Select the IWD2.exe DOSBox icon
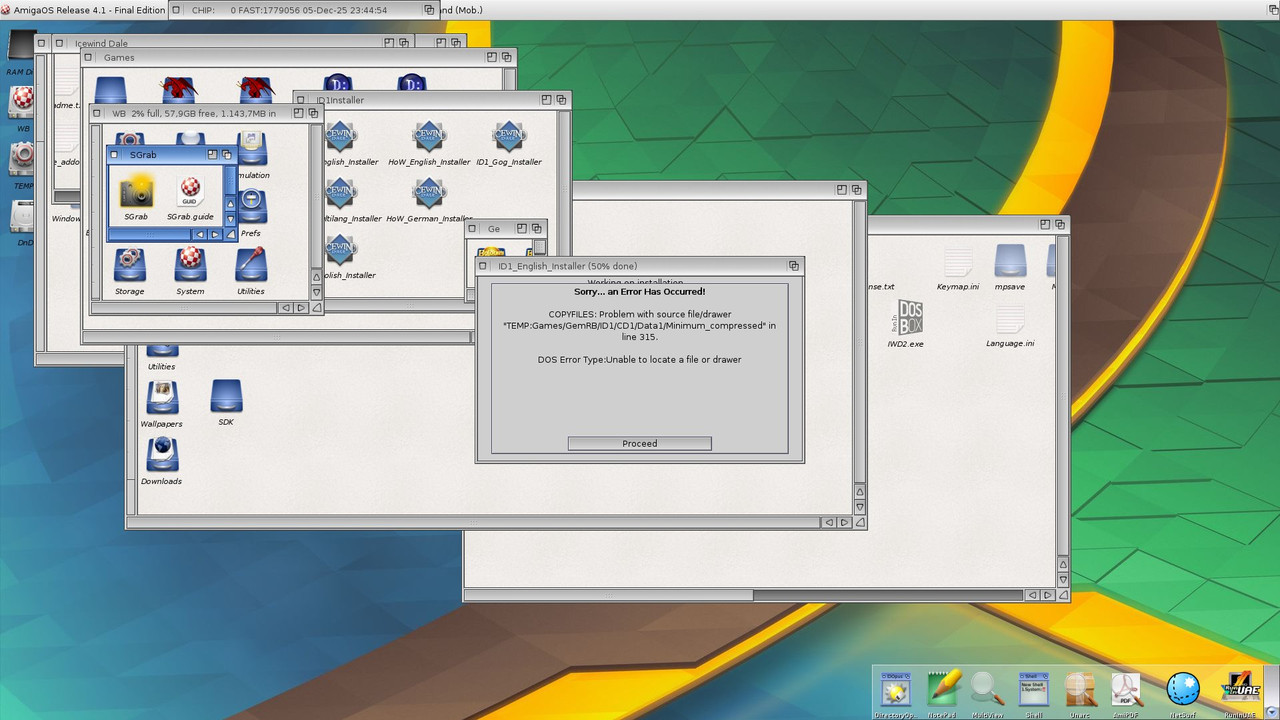 pyautogui.click(x=906, y=318)
